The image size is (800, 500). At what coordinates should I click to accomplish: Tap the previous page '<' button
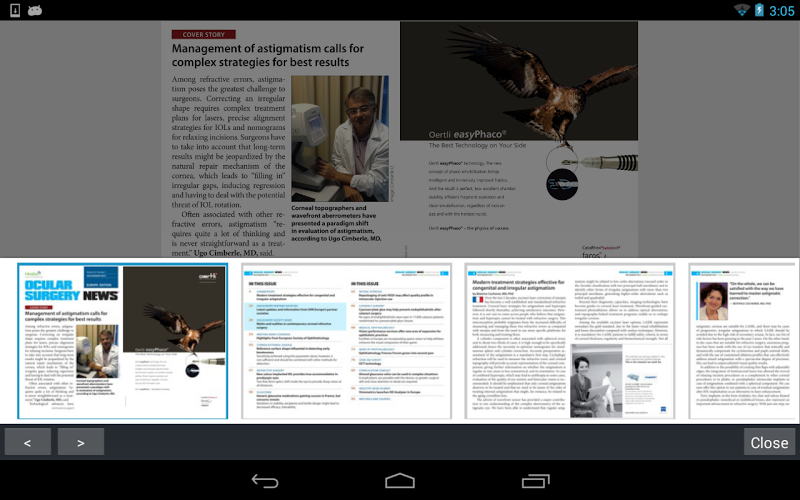[28, 442]
